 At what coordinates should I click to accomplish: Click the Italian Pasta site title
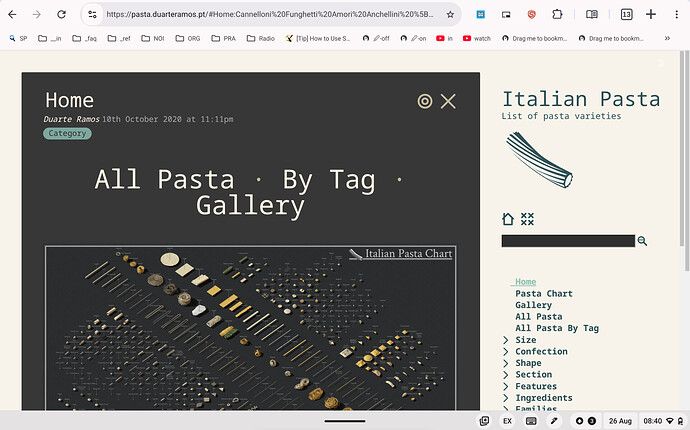tap(581, 99)
